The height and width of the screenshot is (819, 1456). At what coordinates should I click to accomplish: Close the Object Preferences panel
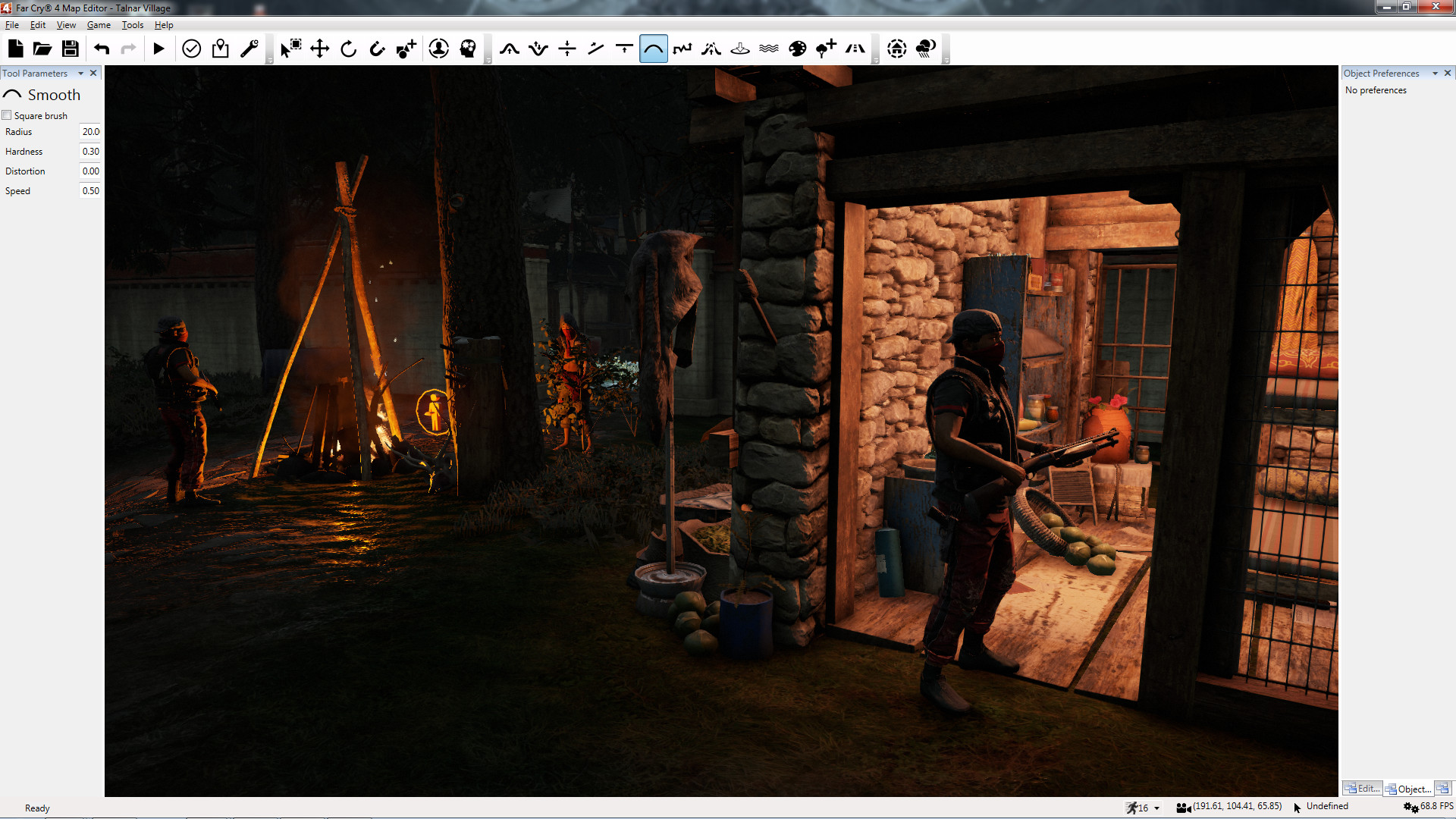coord(1448,74)
